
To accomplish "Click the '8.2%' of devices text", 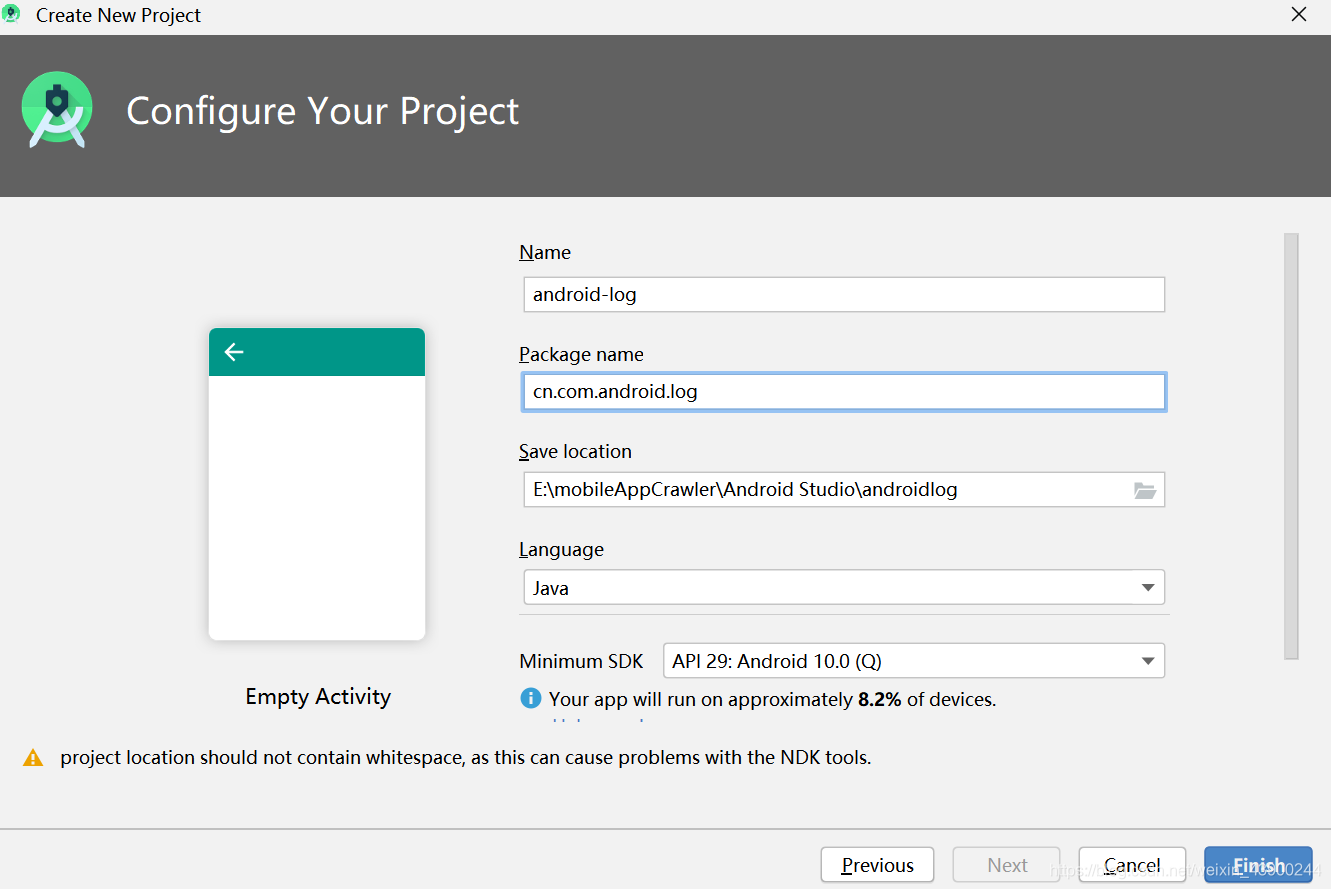I will click(880, 699).
